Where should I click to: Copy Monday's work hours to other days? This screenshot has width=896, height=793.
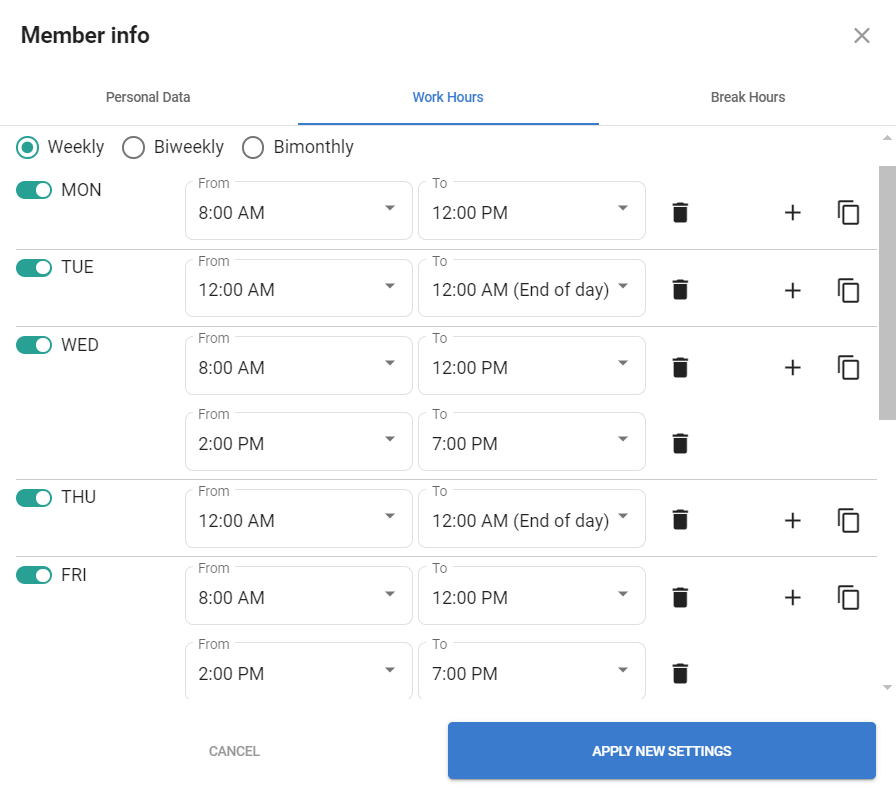coord(848,212)
